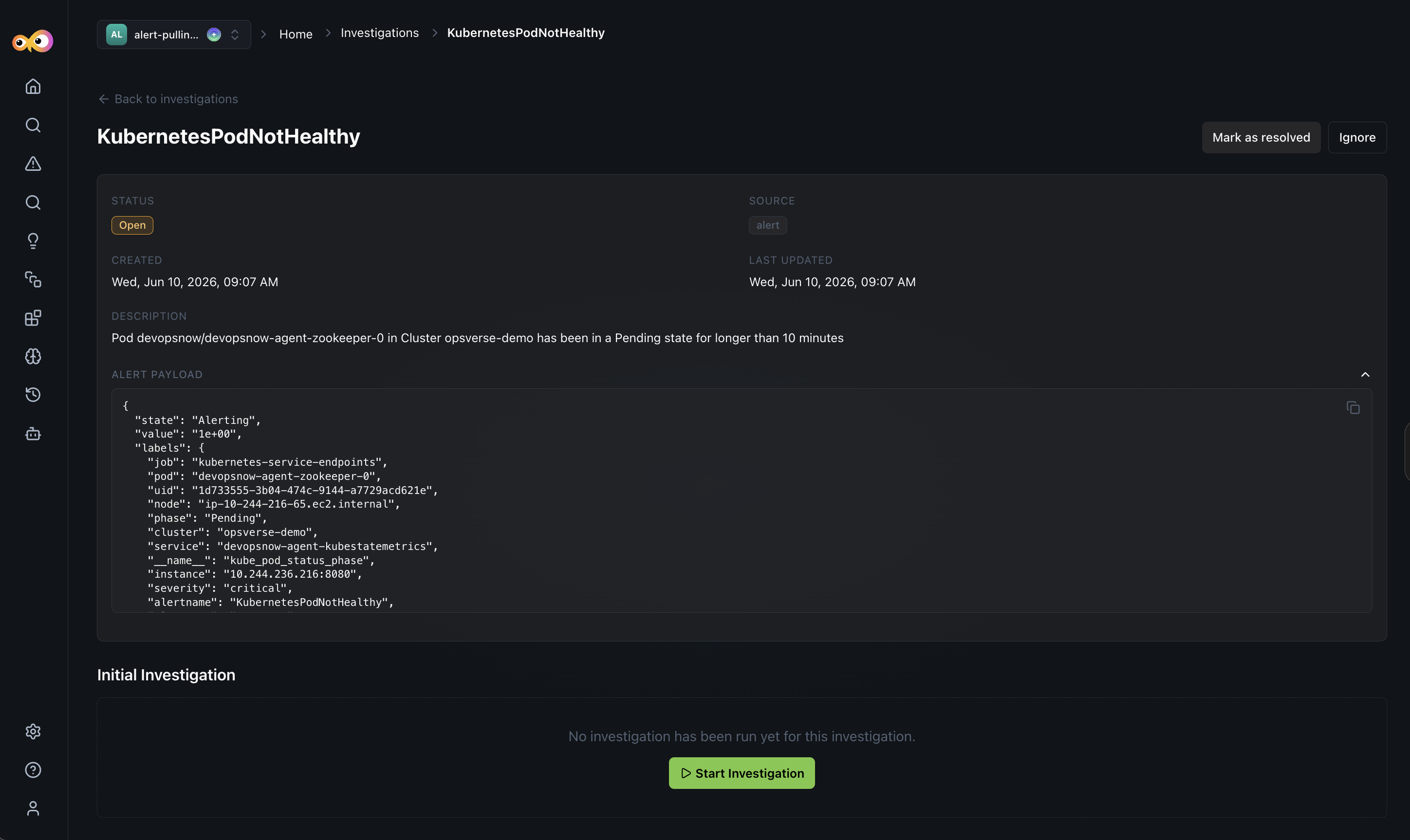Open the history clock icon
Viewport: 1410px width, 840px height.
click(x=33, y=395)
